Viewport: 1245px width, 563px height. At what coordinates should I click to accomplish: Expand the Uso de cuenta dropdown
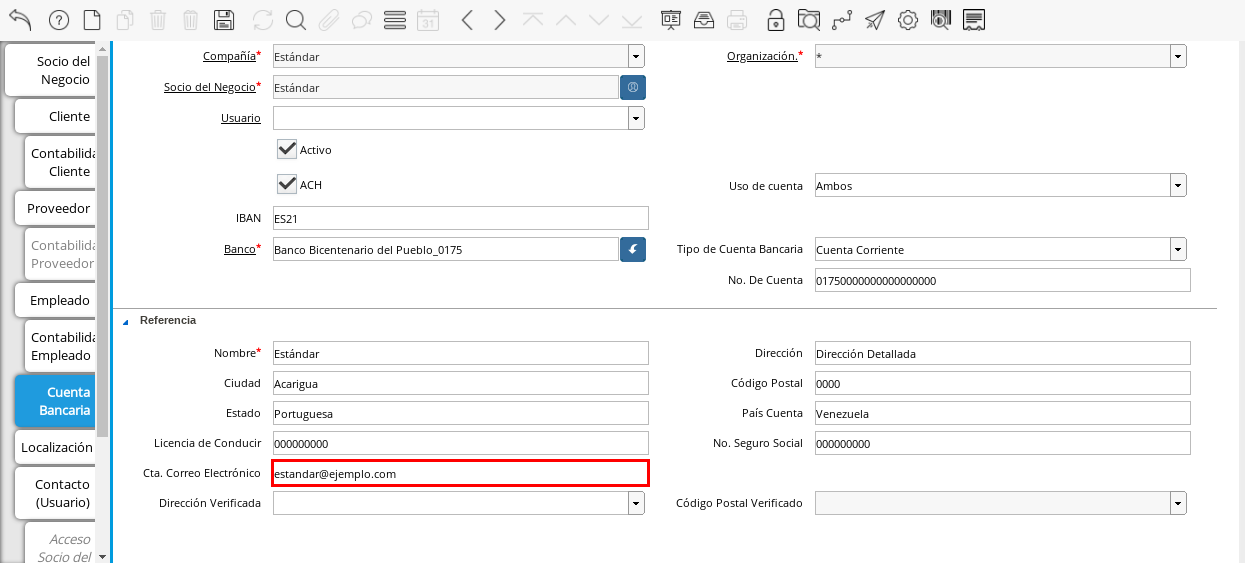(1178, 186)
